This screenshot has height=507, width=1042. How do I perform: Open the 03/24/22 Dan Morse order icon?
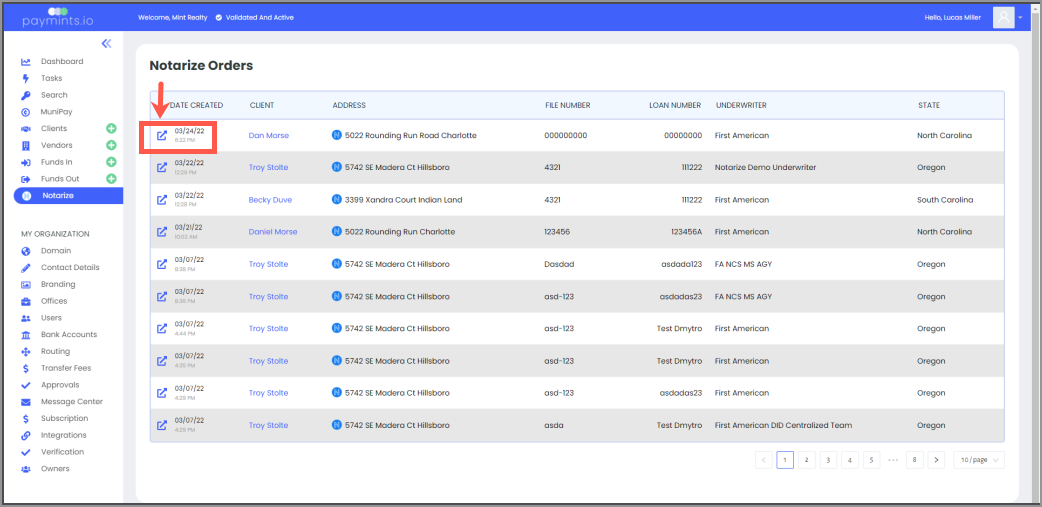[x=161, y=136]
